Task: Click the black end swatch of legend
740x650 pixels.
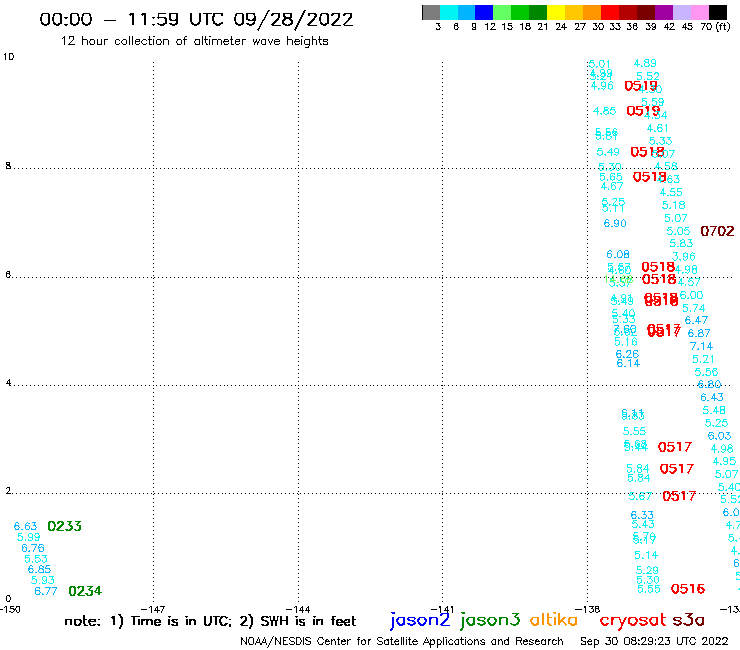Action: [718, 13]
